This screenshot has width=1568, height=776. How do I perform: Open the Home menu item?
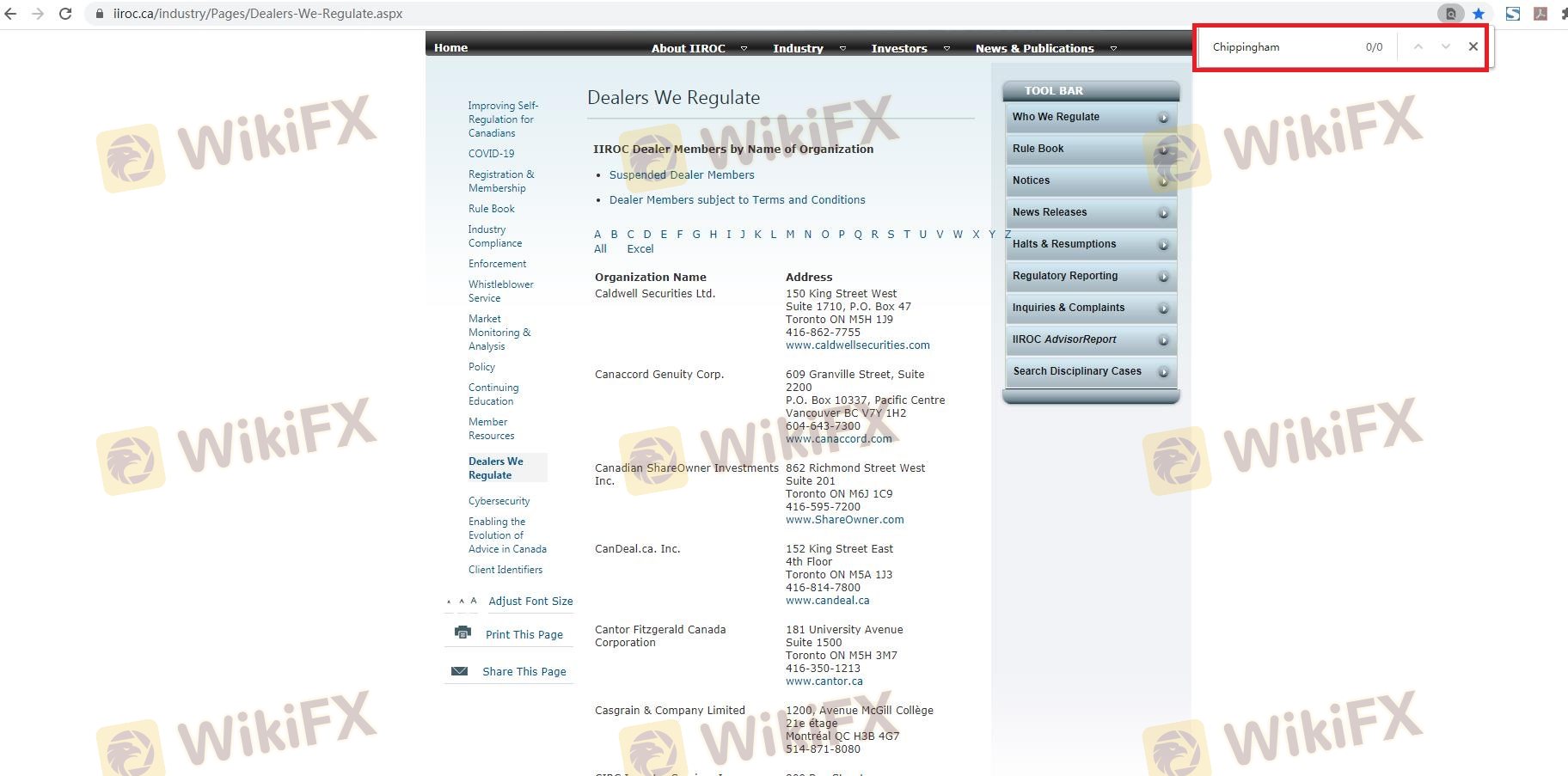tap(450, 48)
